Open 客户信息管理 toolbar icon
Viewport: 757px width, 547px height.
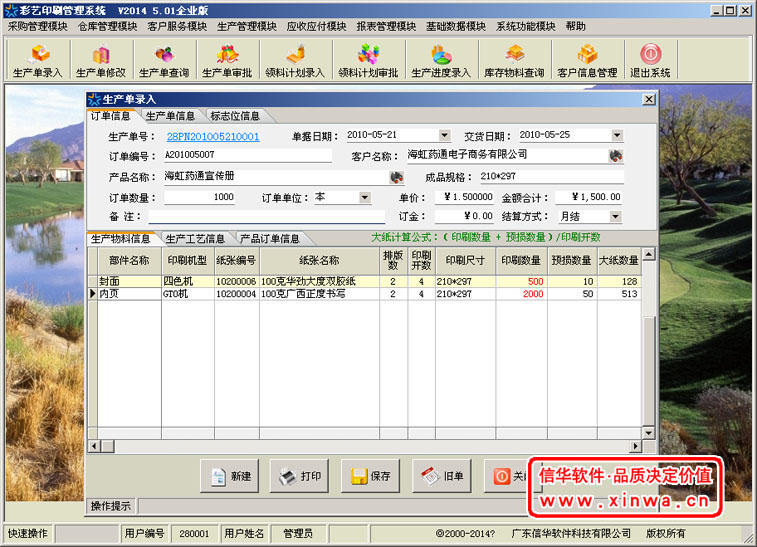[587, 60]
